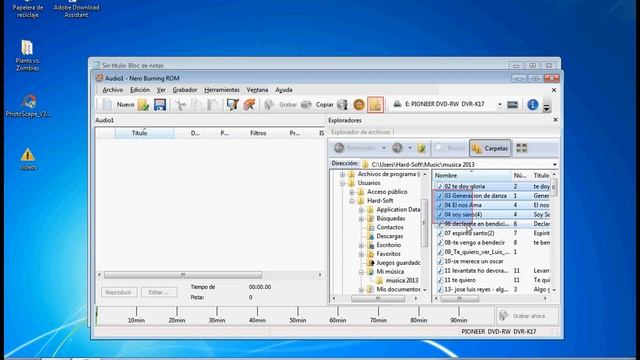Select file 11 te quiero
This screenshot has height=360, width=640.
(460, 280)
